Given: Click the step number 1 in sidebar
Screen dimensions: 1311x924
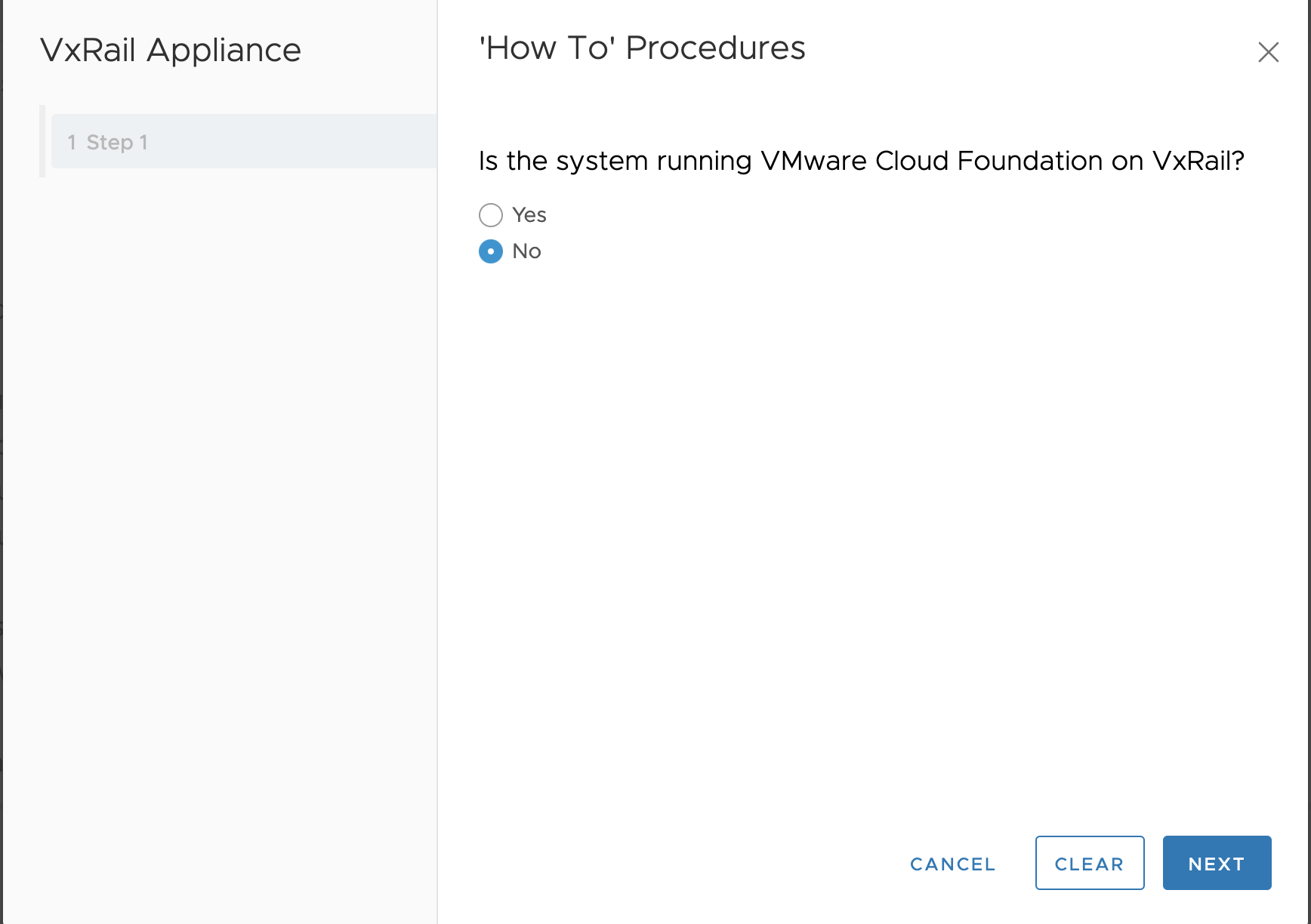Looking at the screenshot, I should 72,142.
